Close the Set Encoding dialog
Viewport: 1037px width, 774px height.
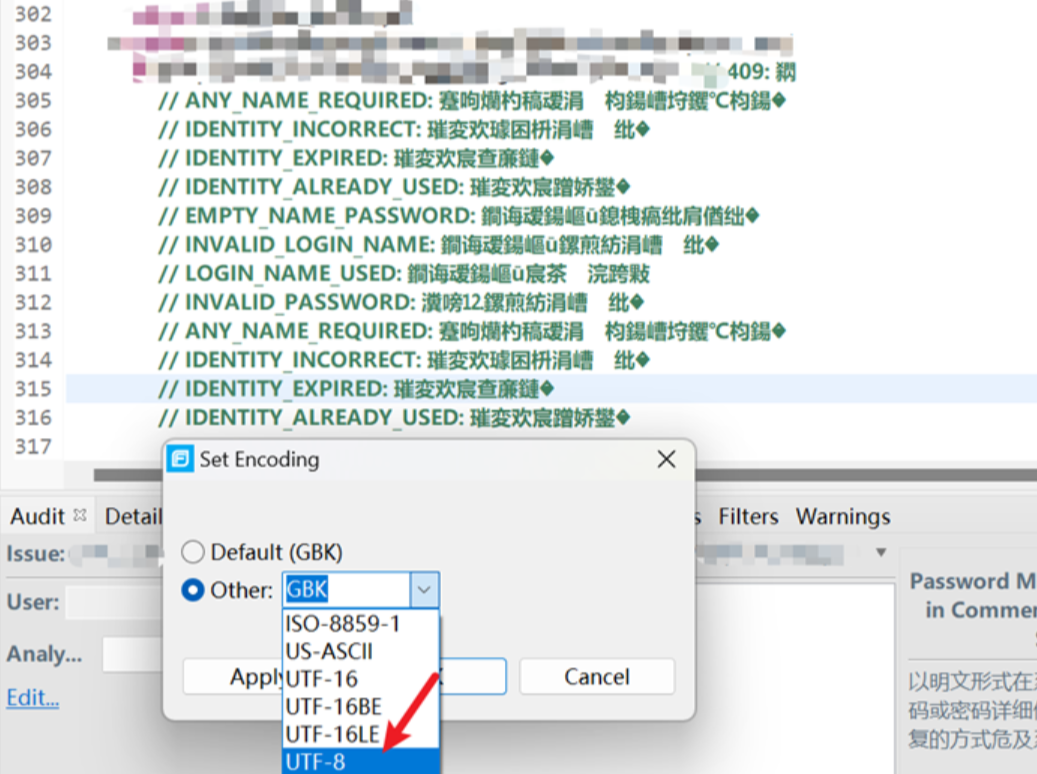pyautogui.click(x=666, y=459)
